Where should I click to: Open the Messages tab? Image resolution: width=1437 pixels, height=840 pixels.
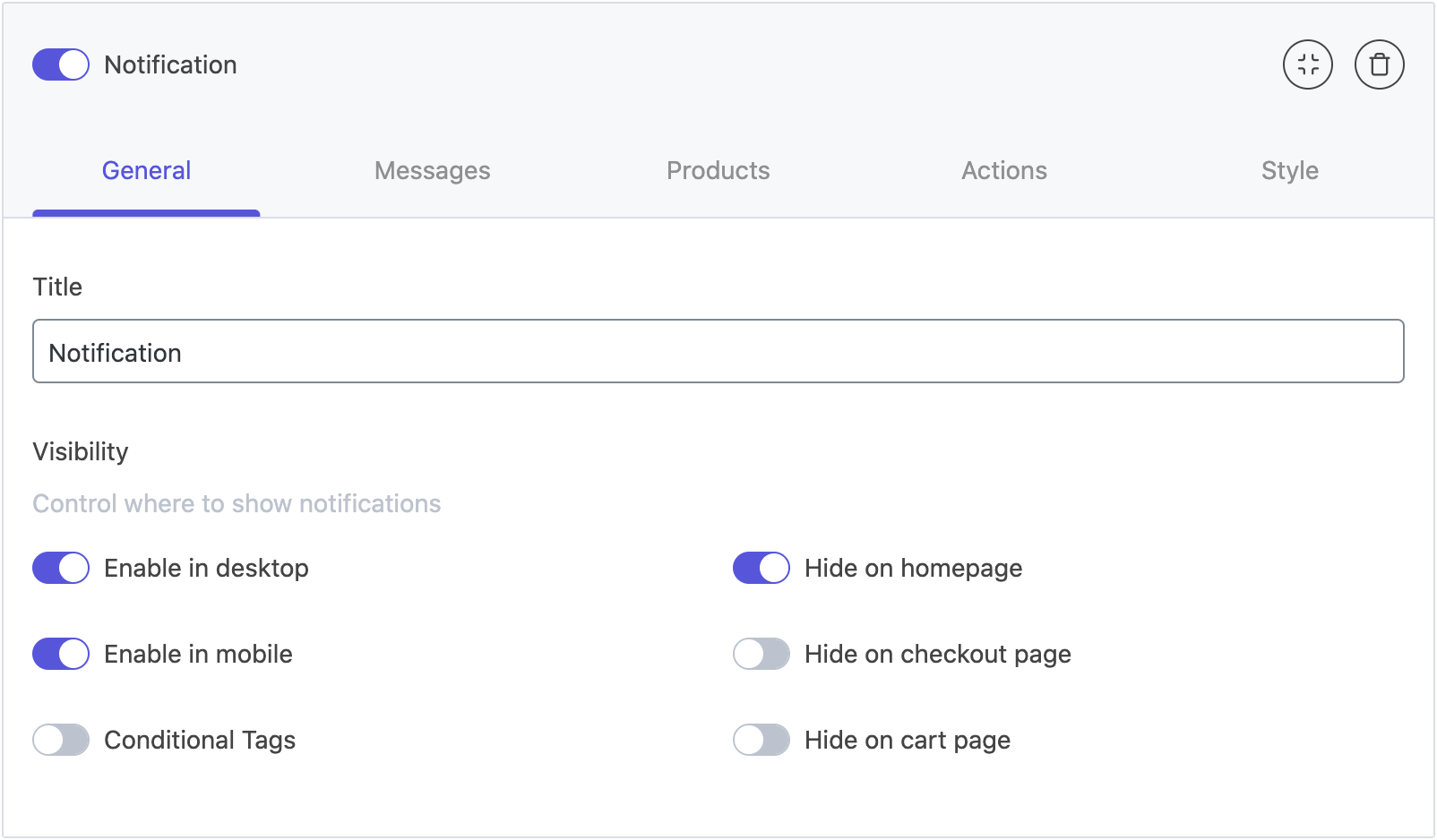433,170
